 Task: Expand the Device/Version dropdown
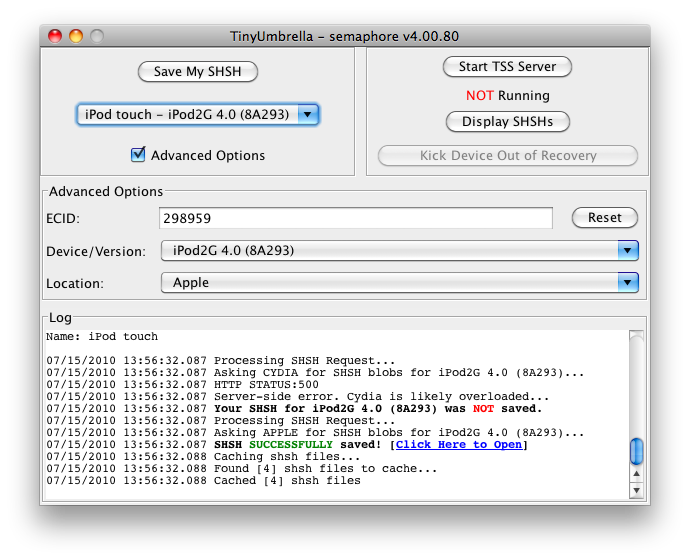tap(398, 250)
